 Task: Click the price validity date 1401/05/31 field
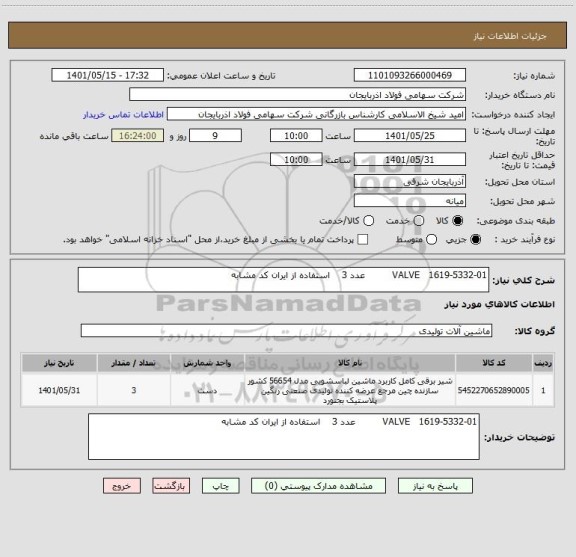pyautogui.click(x=410, y=160)
